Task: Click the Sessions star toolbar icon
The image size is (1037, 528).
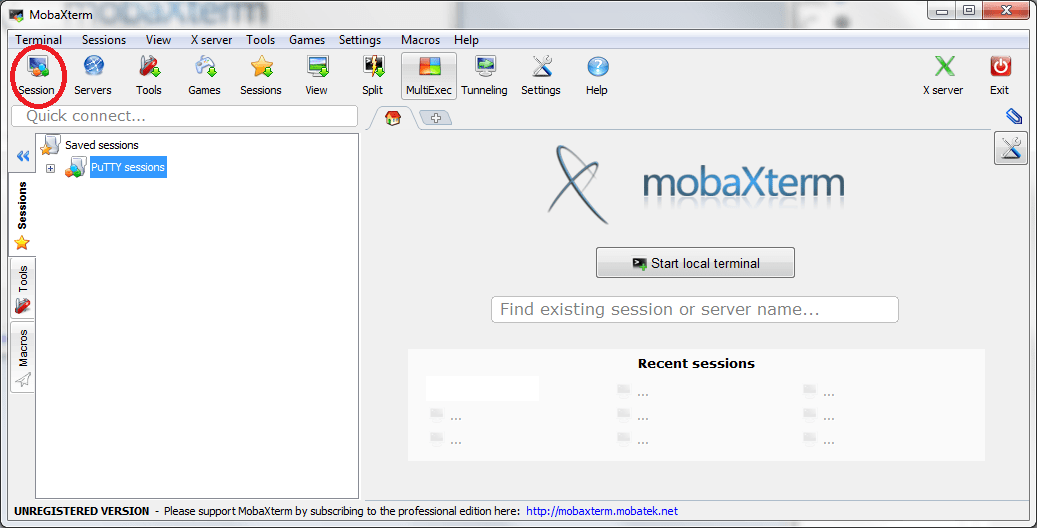Action: coord(261,76)
